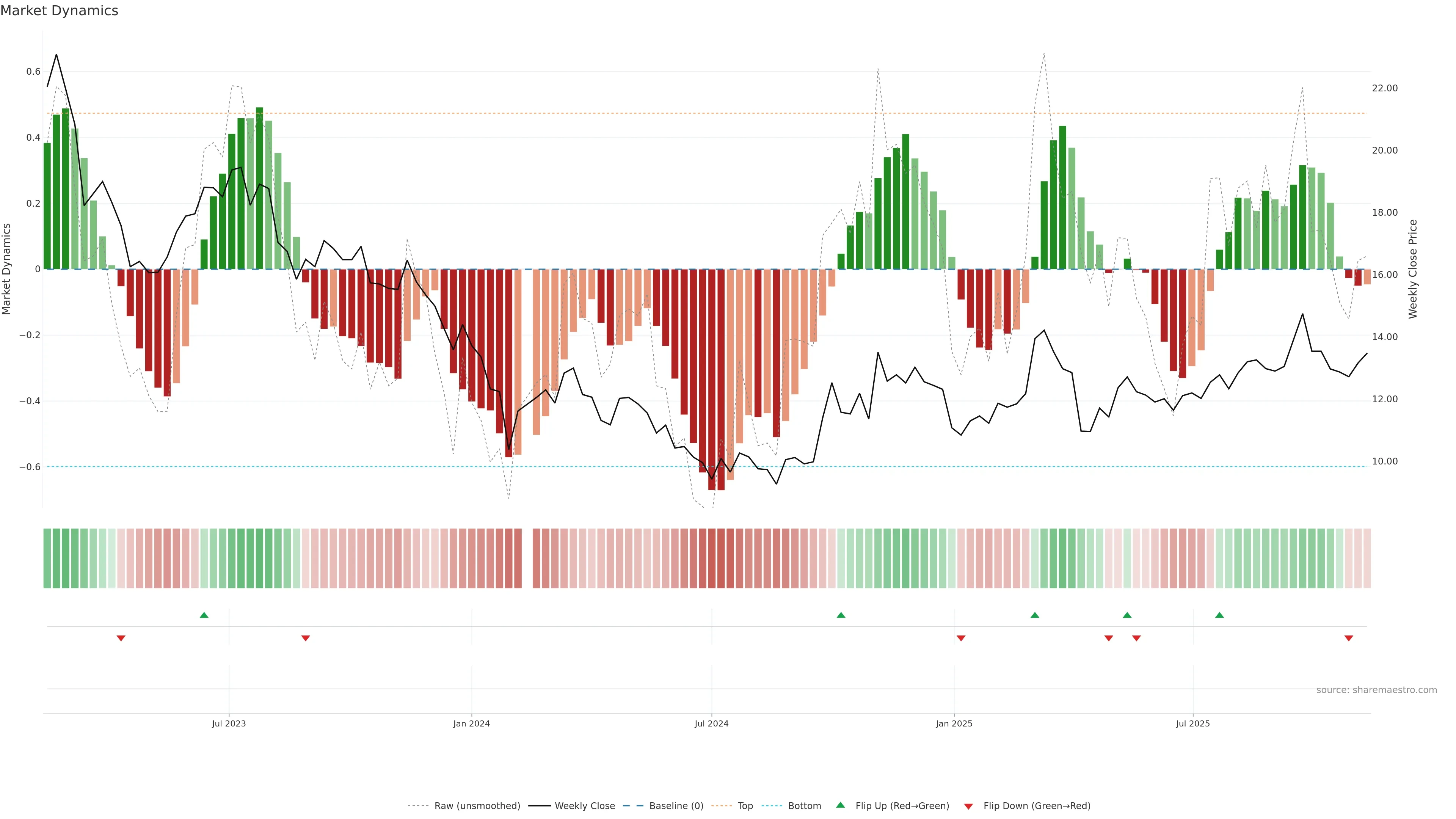Screen dimensions: 1456x819
Task: Hide the Top threshold legend entry
Action: (x=745, y=805)
